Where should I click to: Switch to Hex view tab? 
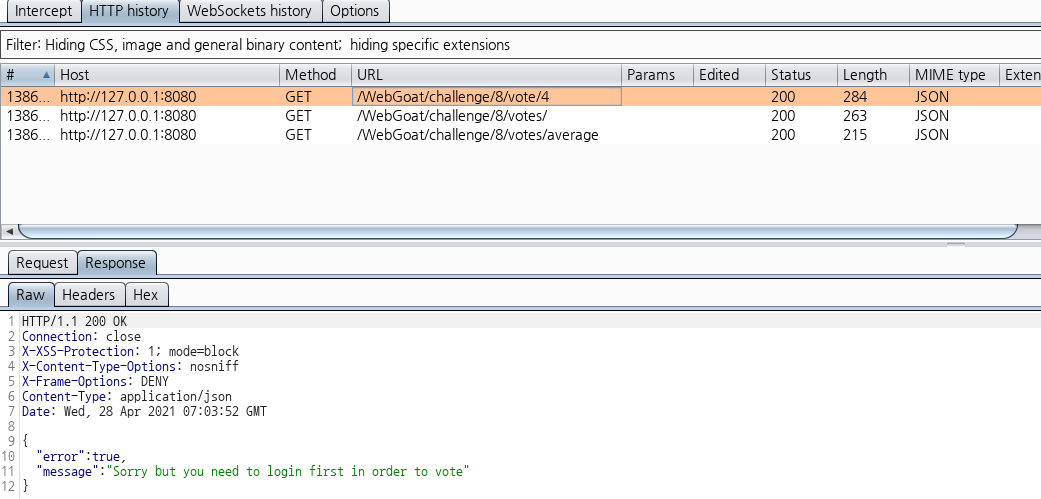click(146, 295)
